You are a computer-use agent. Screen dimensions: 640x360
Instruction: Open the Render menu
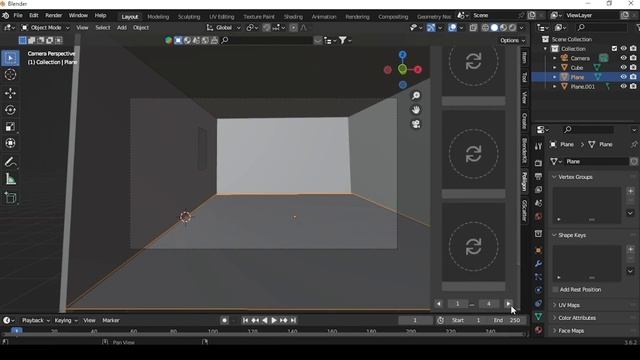pos(53,16)
